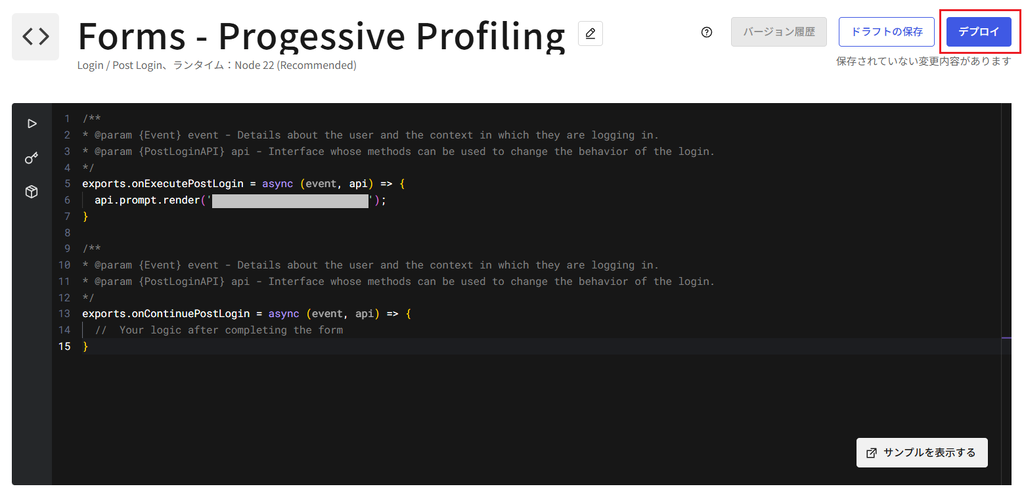Click external link icon in サンプルを表示する
The height and width of the screenshot is (497, 1024).
(x=871, y=453)
